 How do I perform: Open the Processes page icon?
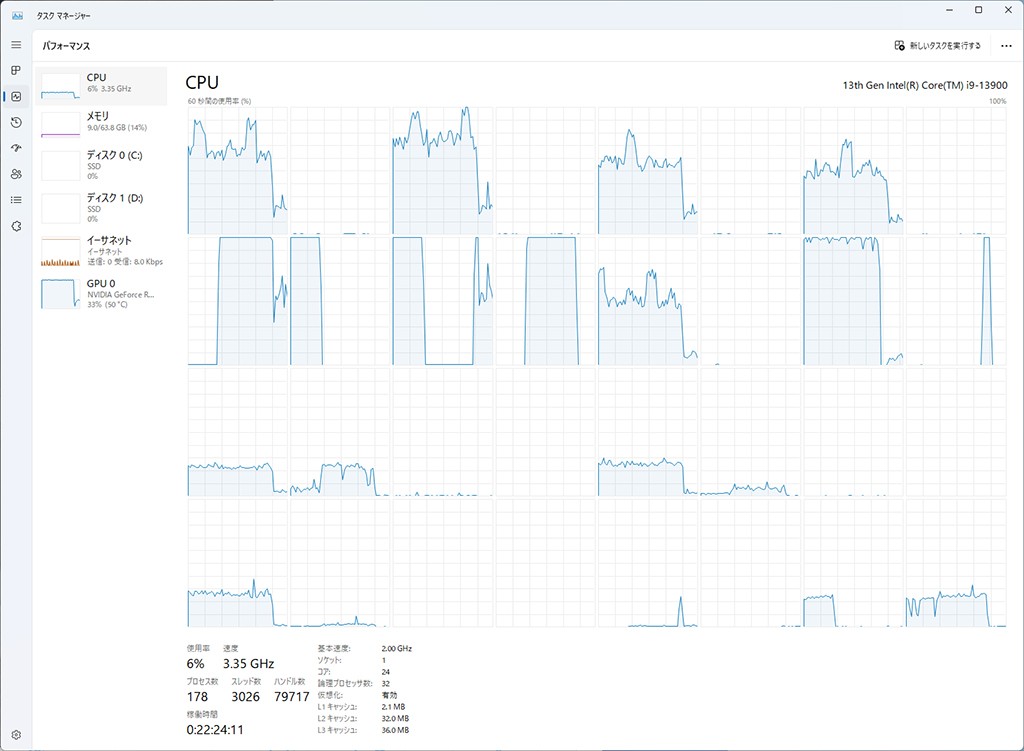[x=16, y=71]
